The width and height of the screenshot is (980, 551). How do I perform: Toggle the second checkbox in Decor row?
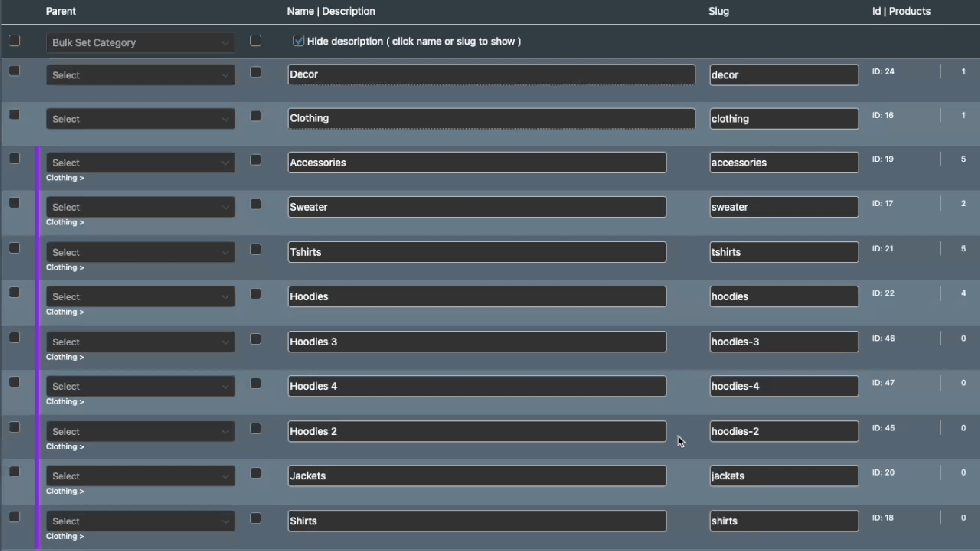coord(256,72)
